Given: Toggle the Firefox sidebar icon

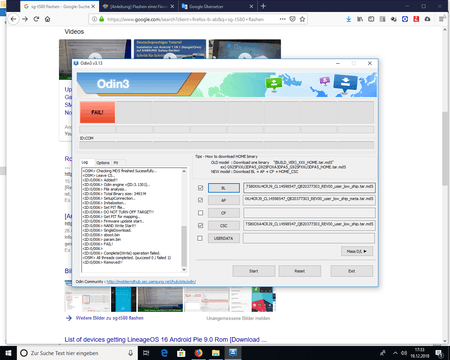Looking at the screenshot, I should (371, 19).
